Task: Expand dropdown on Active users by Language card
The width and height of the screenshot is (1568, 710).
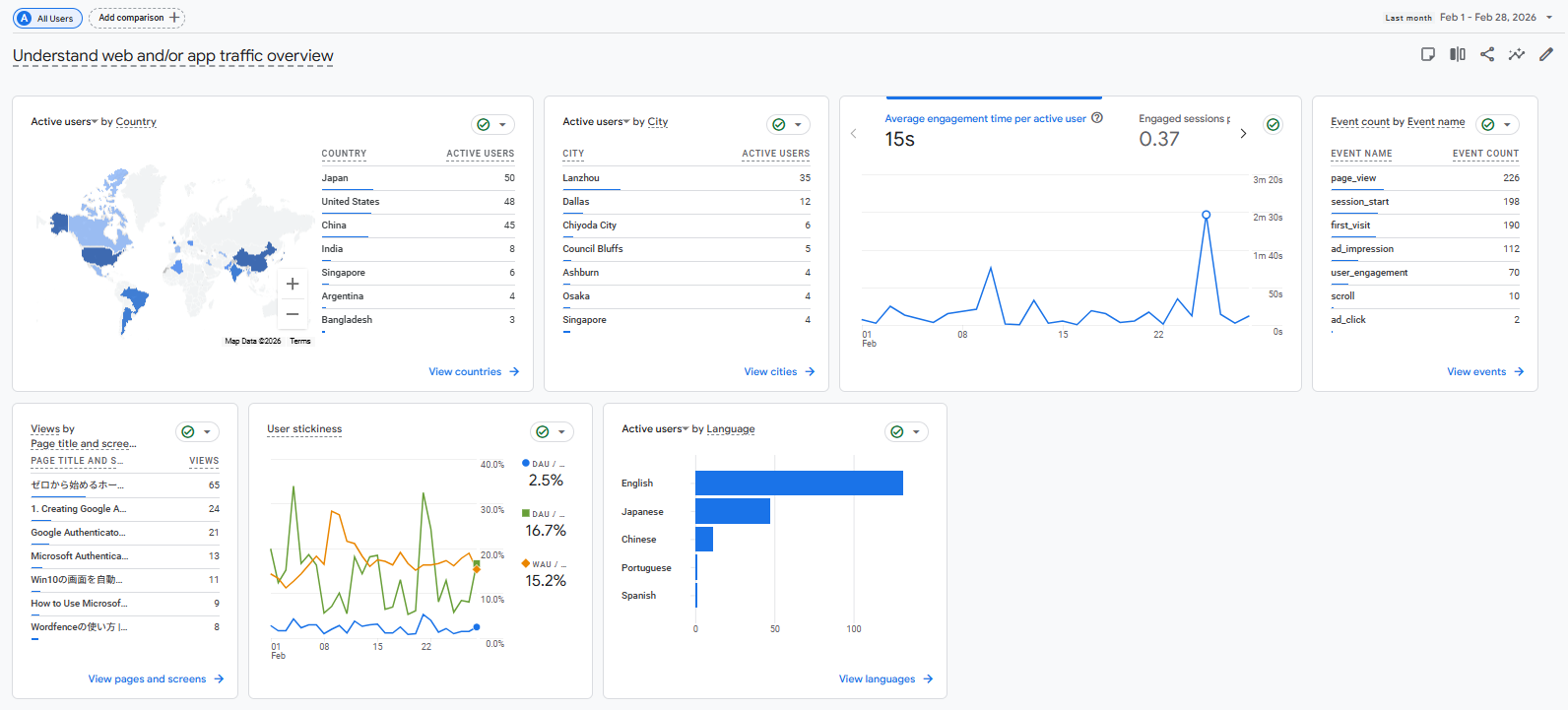Action: (x=916, y=432)
